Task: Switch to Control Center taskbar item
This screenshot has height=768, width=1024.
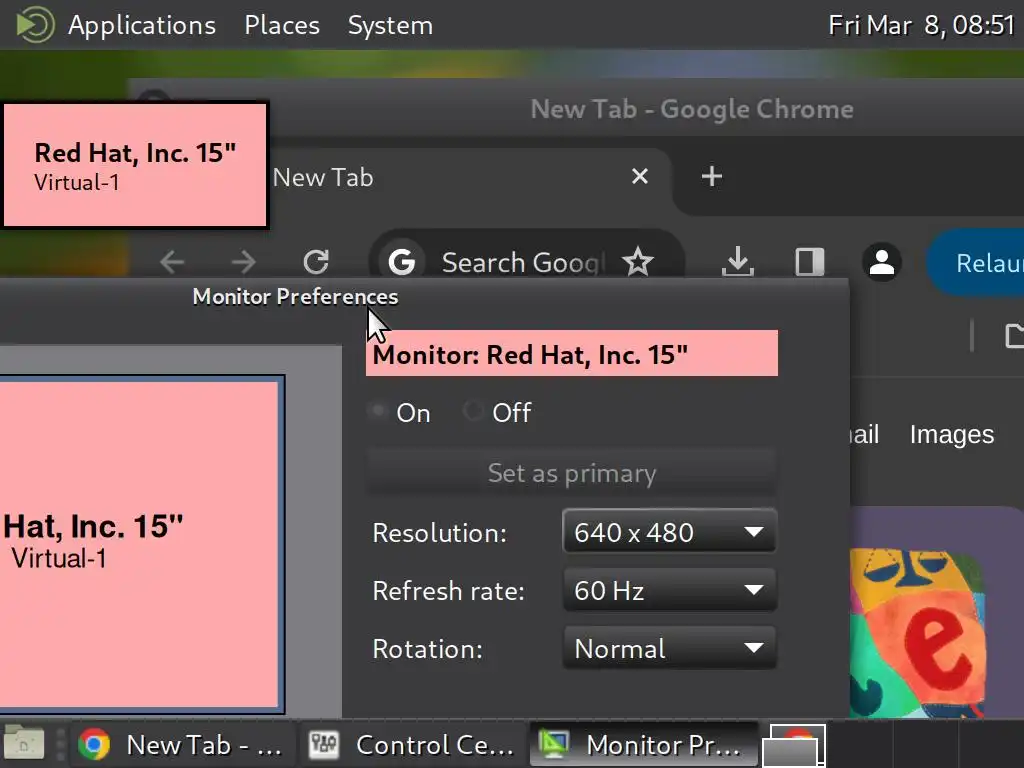Action: 413,744
